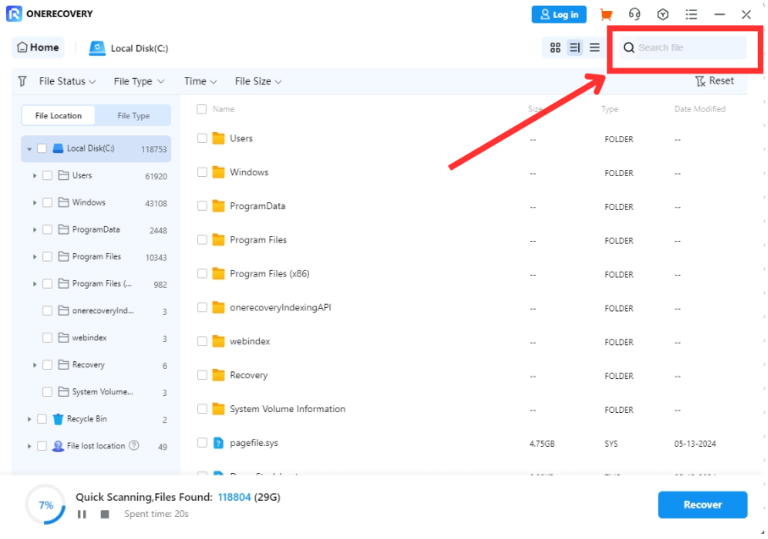Click the hexagon shield icon in title bar
The image size is (768, 539).
[663, 14]
